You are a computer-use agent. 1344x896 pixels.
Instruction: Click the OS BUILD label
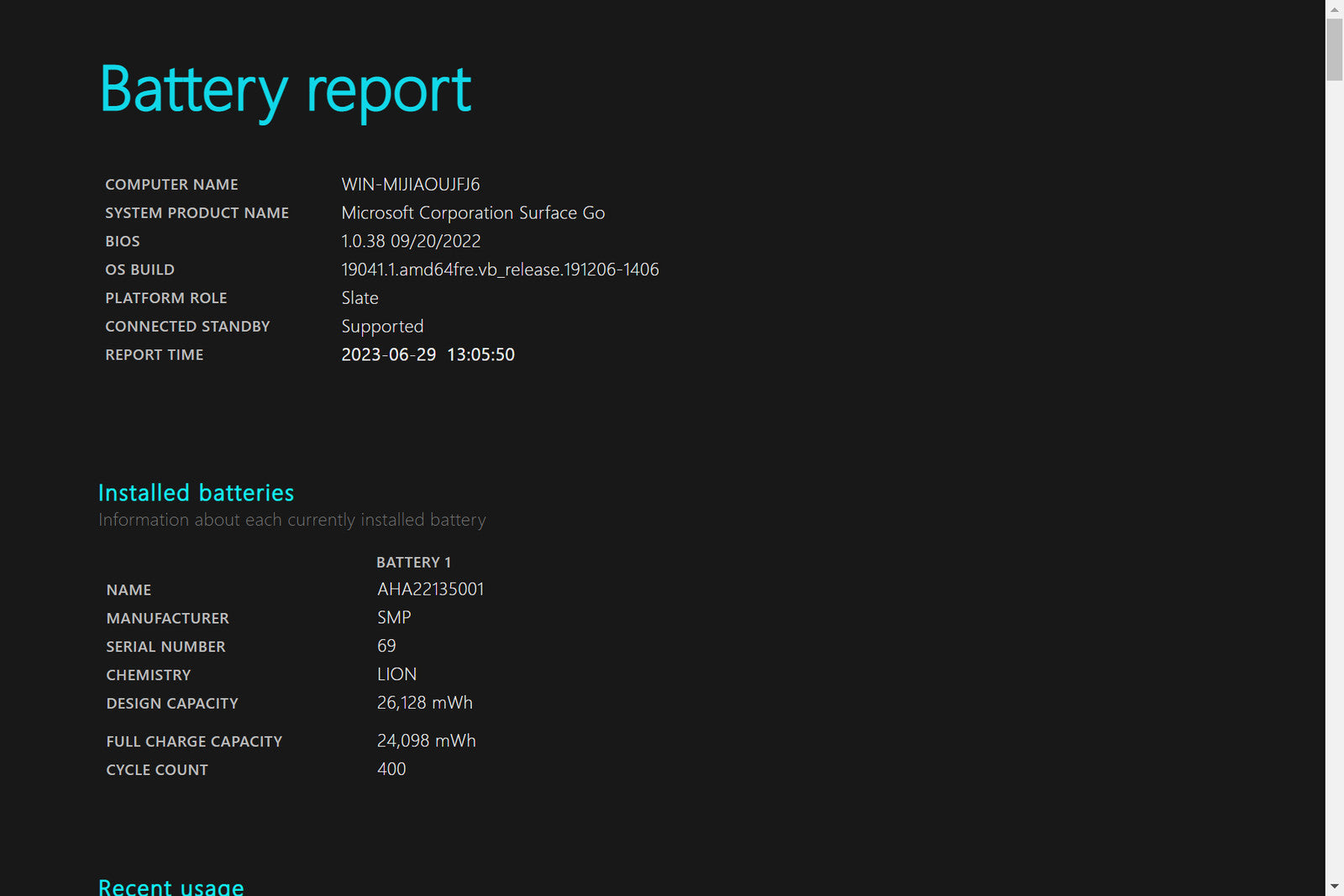pos(139,270)
